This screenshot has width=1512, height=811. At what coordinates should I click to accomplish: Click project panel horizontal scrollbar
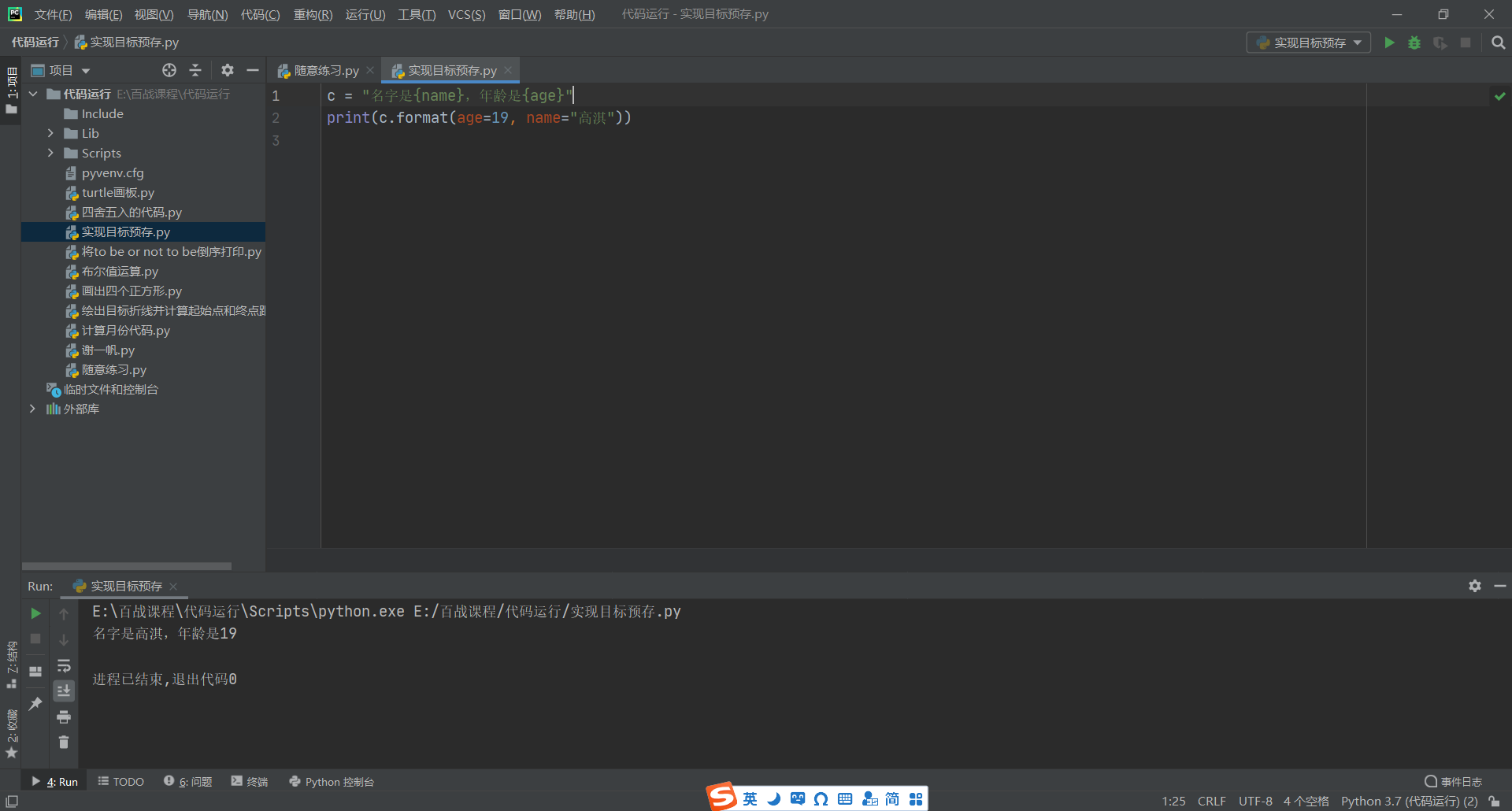coord(126,565)
